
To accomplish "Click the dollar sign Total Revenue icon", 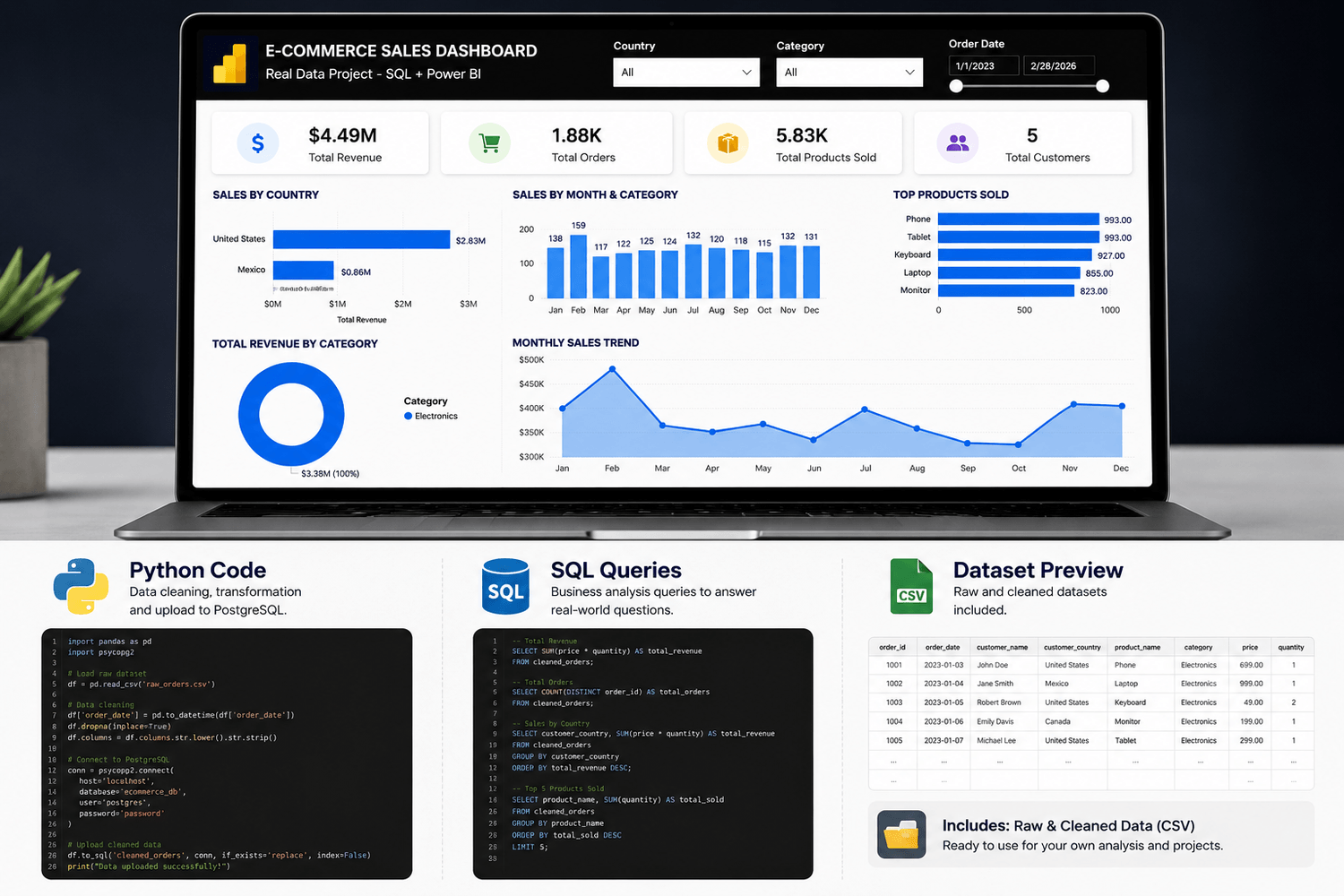I will point(258,143).
